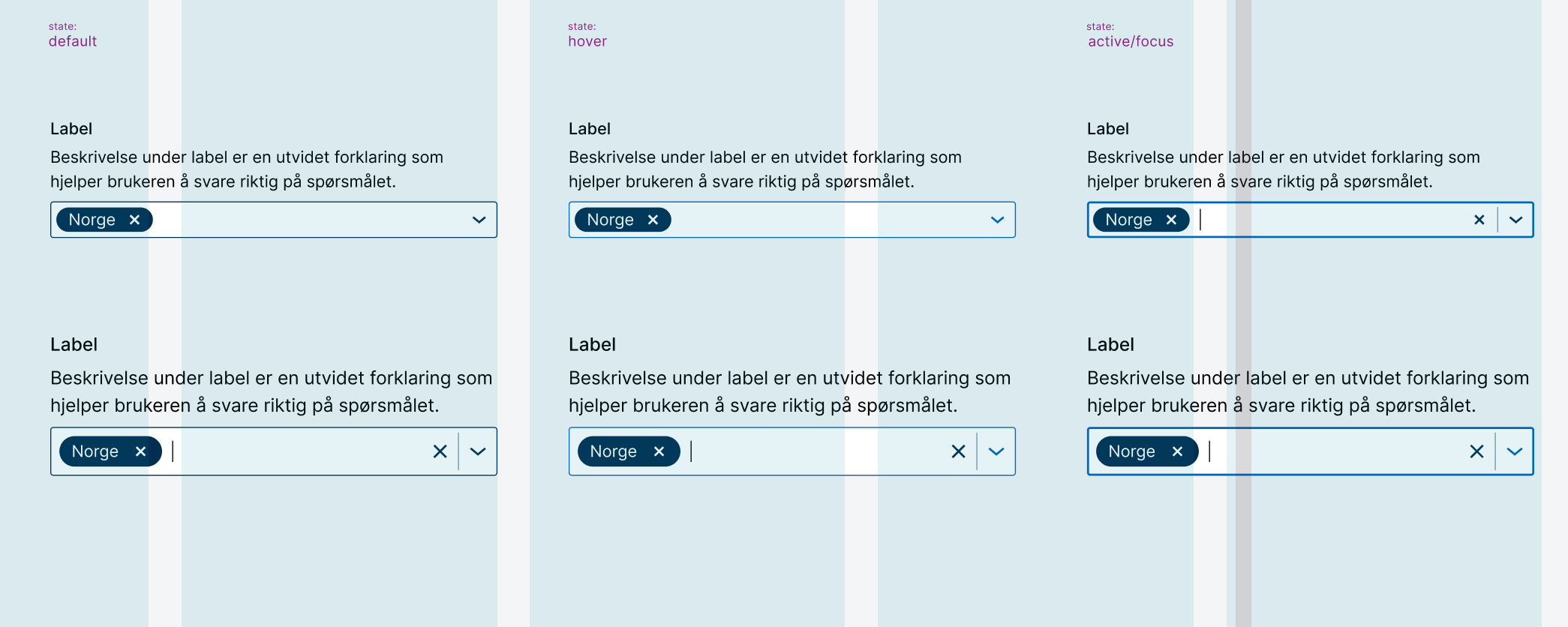Expand the active/focus combobox dropdown
The height and width of the screenshot is (627, 1568).
tap(1516, 220)
